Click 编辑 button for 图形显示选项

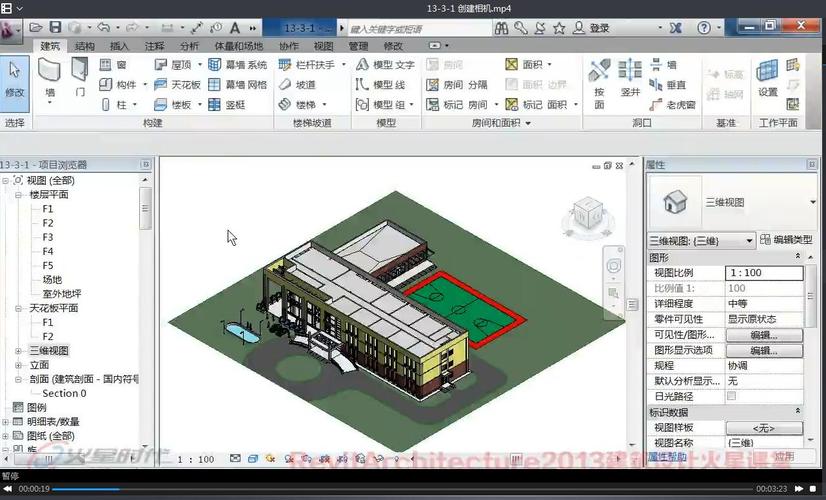763,350
